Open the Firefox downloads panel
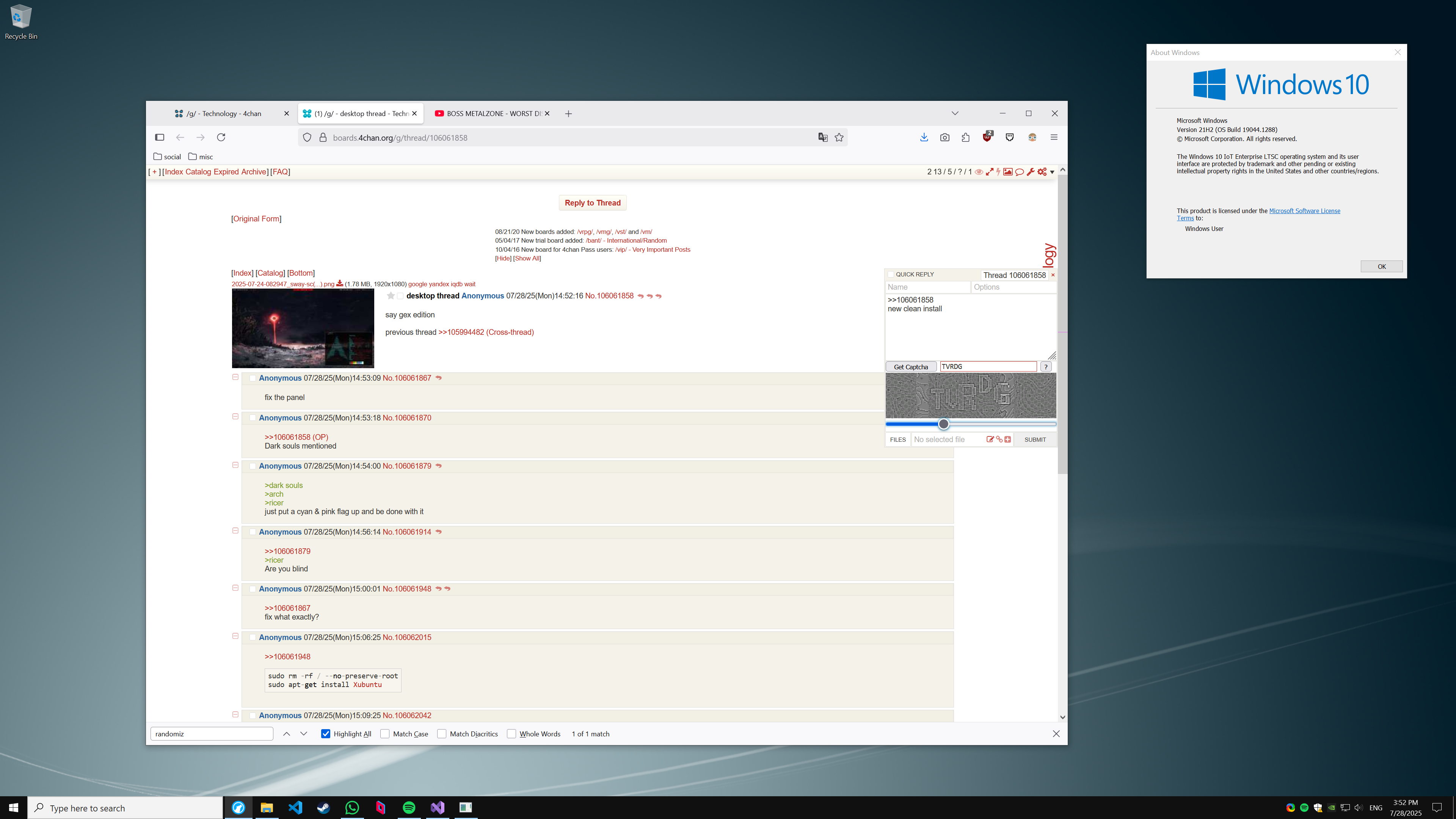Viewport: 1456px width, 819px height. click(x=924, y=137)
